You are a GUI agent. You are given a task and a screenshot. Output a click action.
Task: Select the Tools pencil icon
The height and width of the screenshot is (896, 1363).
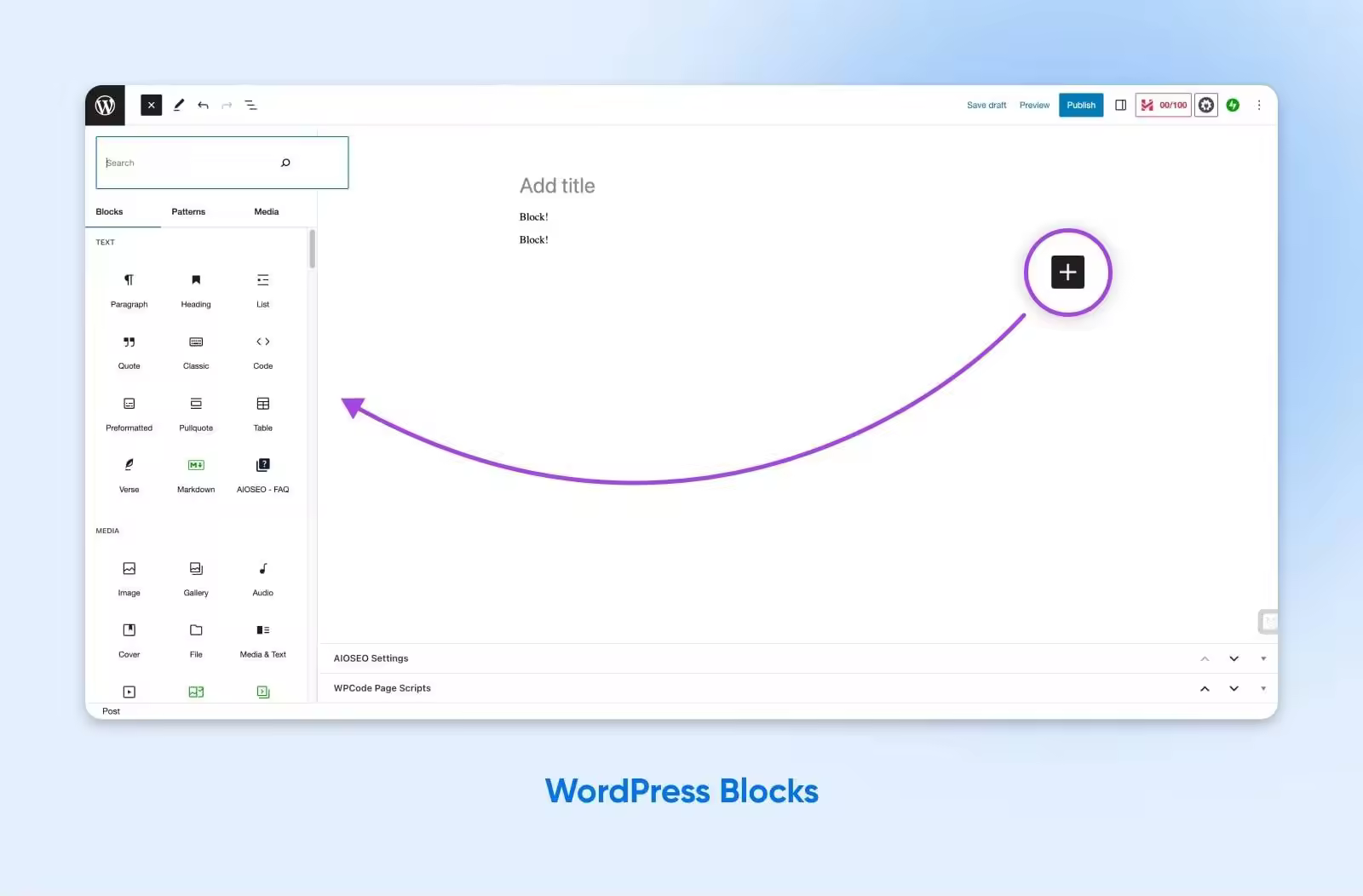click(179, 106)
